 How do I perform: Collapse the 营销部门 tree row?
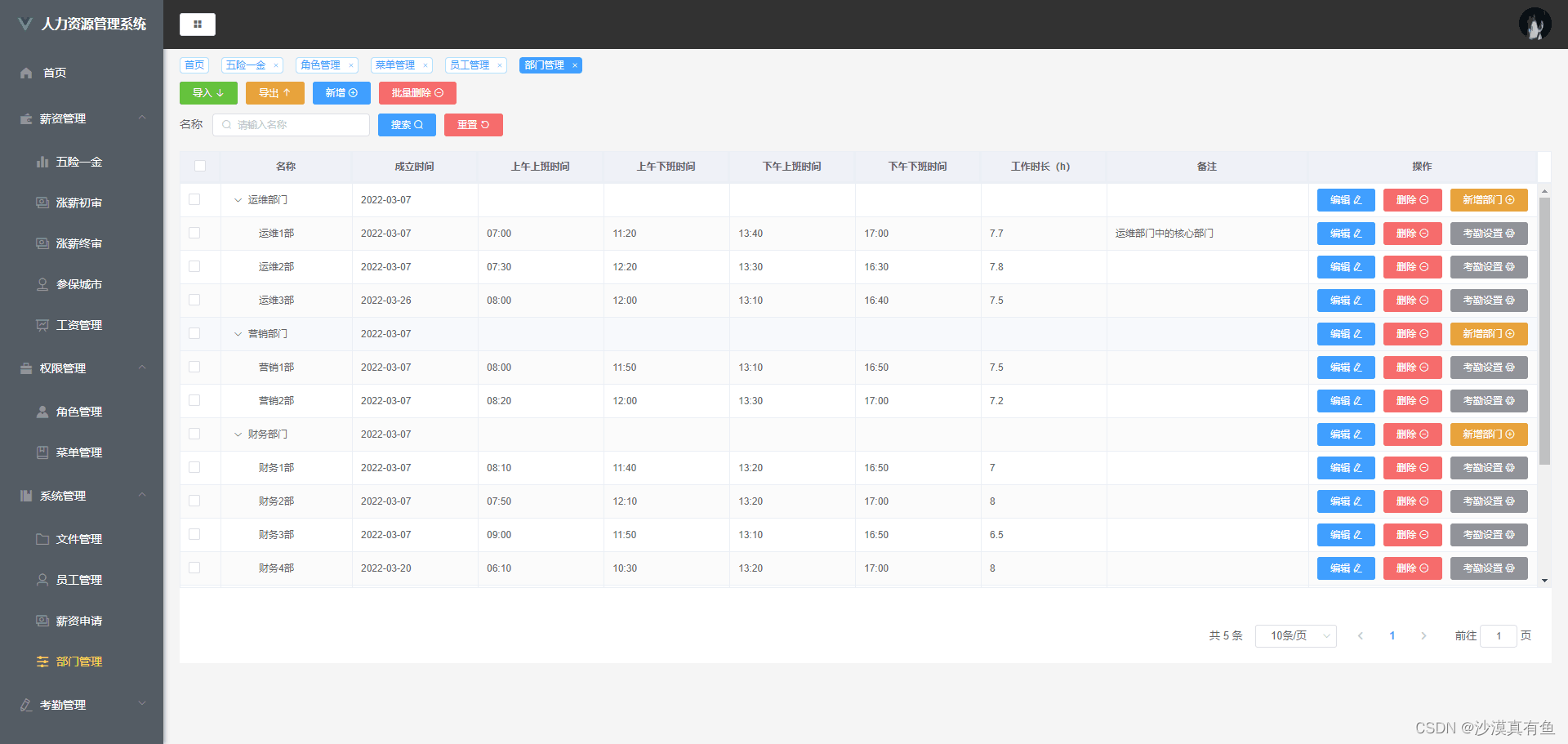238,334
